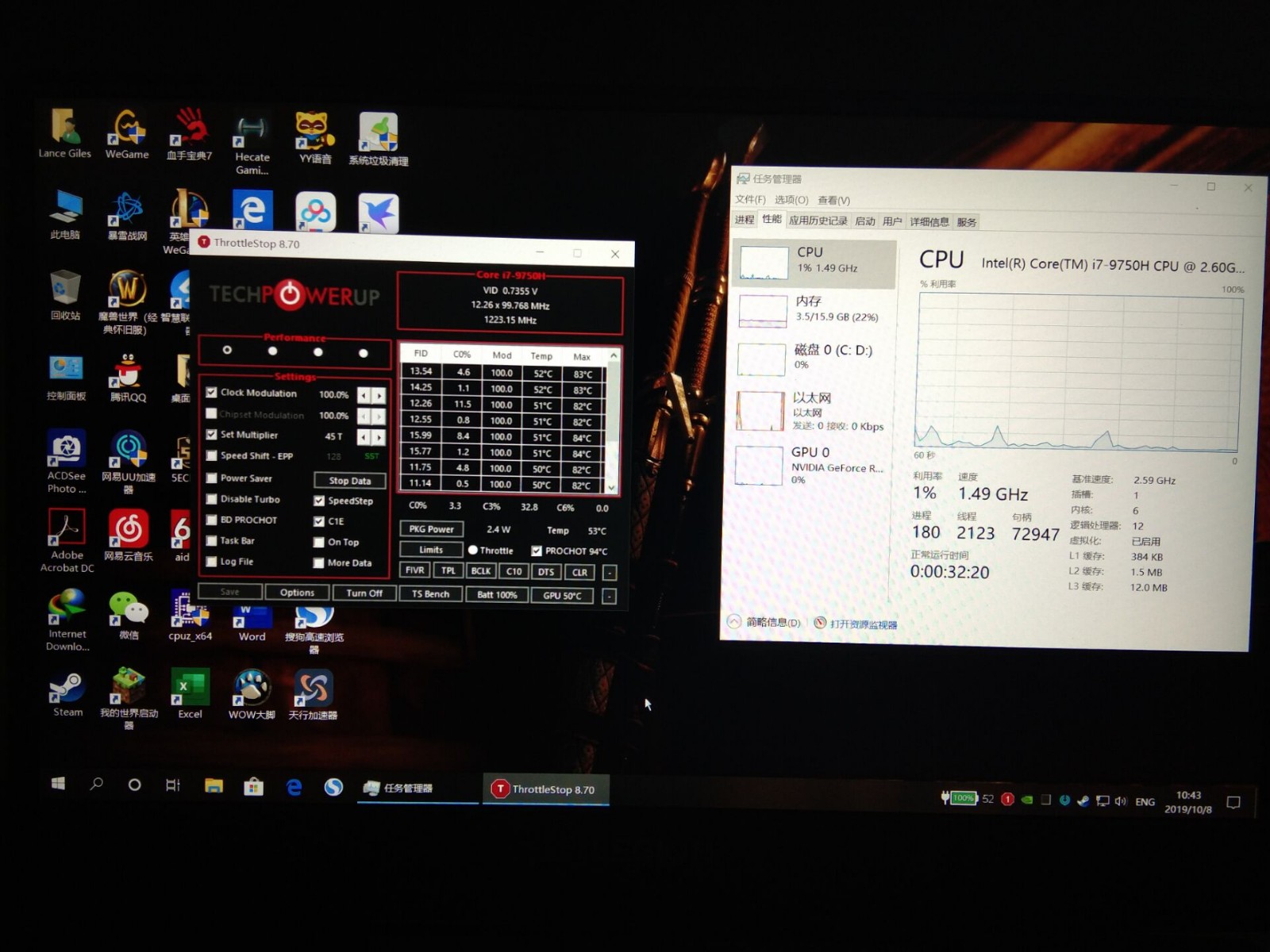This screenshot has width=1270, height=952.
Task: Click the Limits button
Action: pyautogui.click(x=431, y=550)
